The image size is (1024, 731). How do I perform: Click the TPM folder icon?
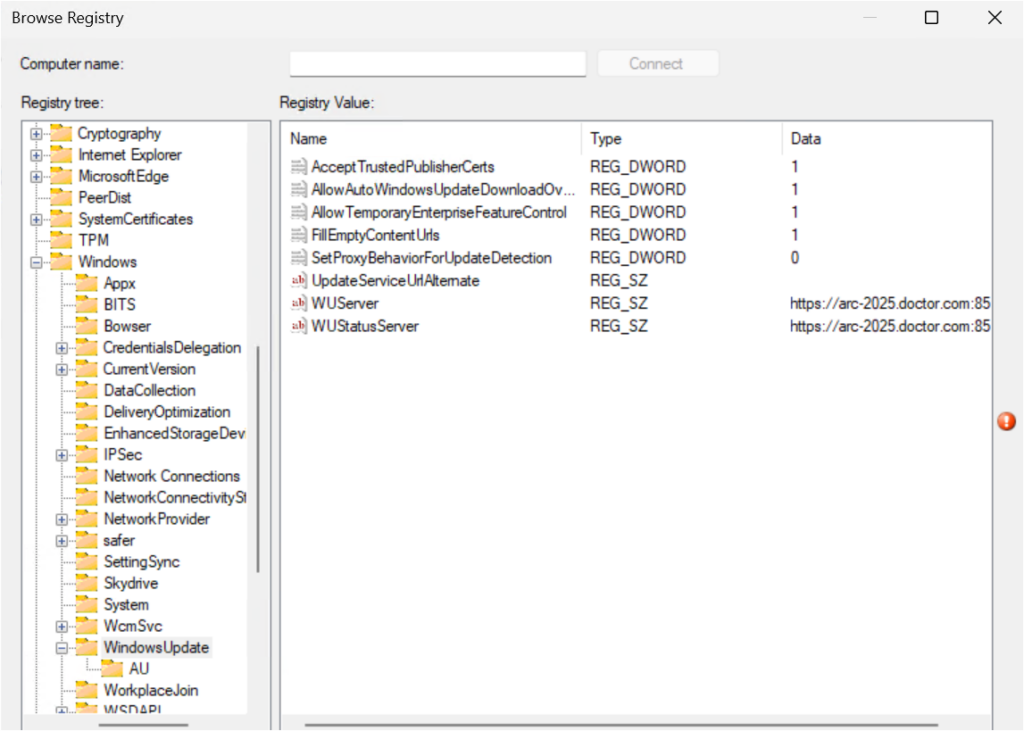[62, 240]
